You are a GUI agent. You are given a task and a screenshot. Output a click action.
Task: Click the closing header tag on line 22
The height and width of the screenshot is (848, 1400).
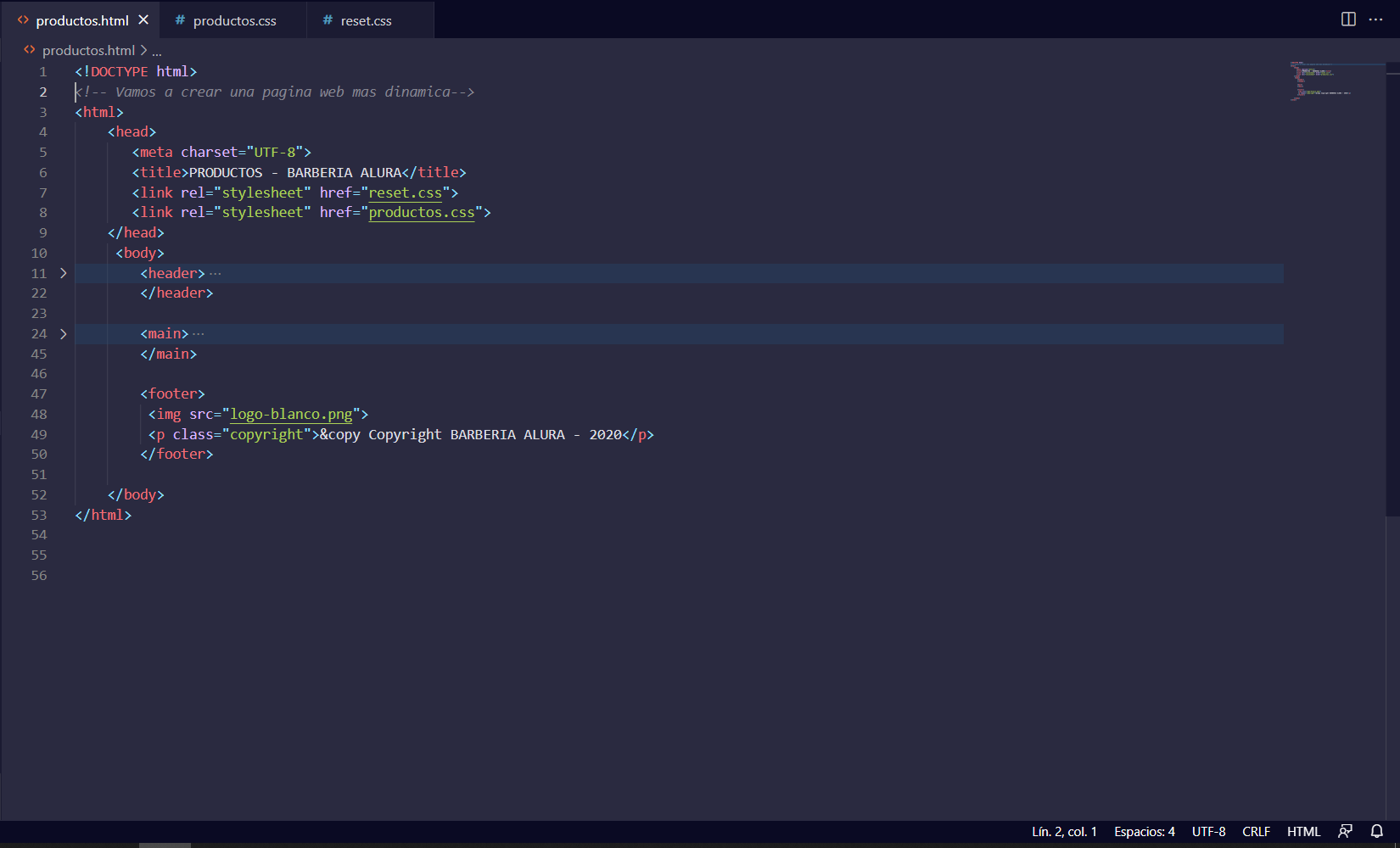click(x=176, y=293)
